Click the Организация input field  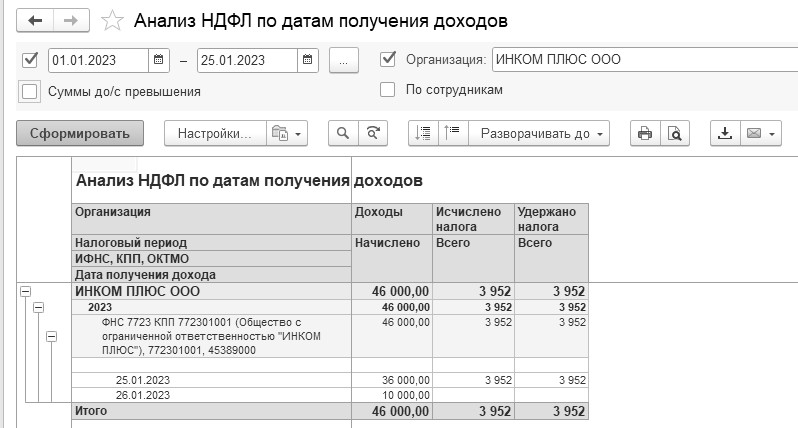pos(645,60)
